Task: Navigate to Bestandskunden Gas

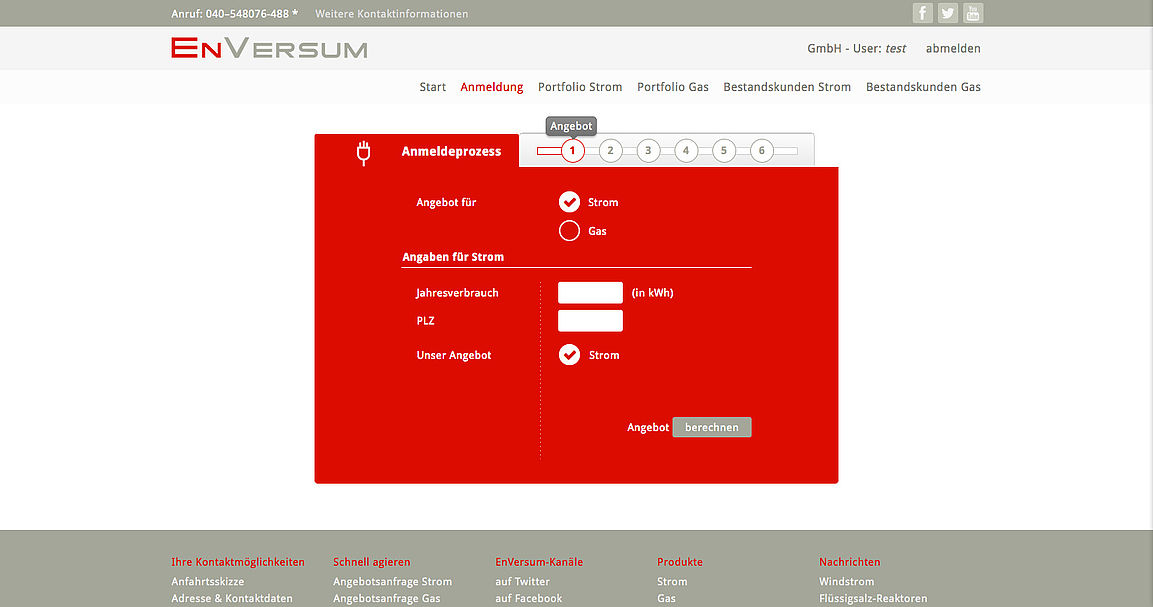Action: (x=923, y=87)
